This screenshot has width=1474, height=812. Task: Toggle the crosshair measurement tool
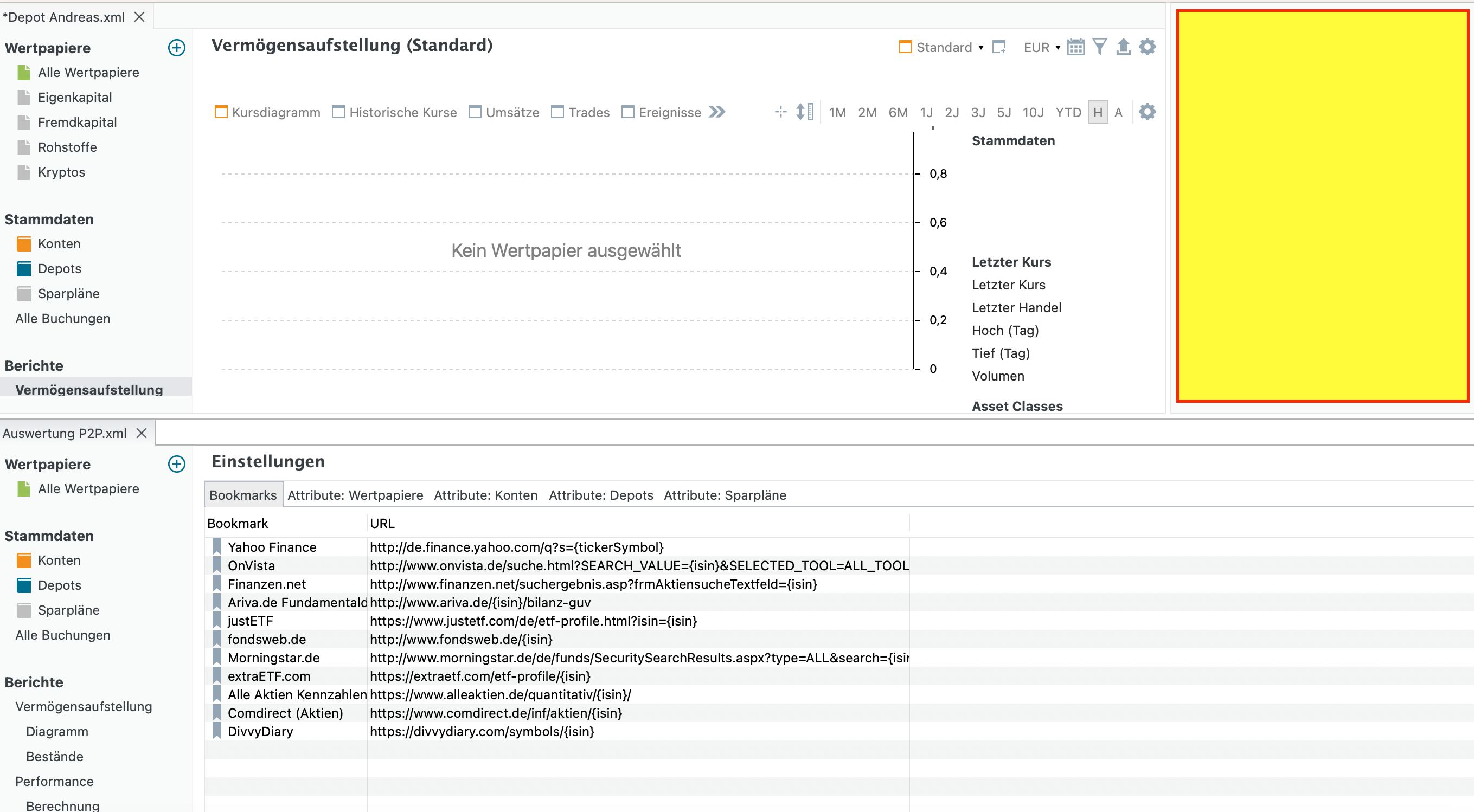[780, 112]
